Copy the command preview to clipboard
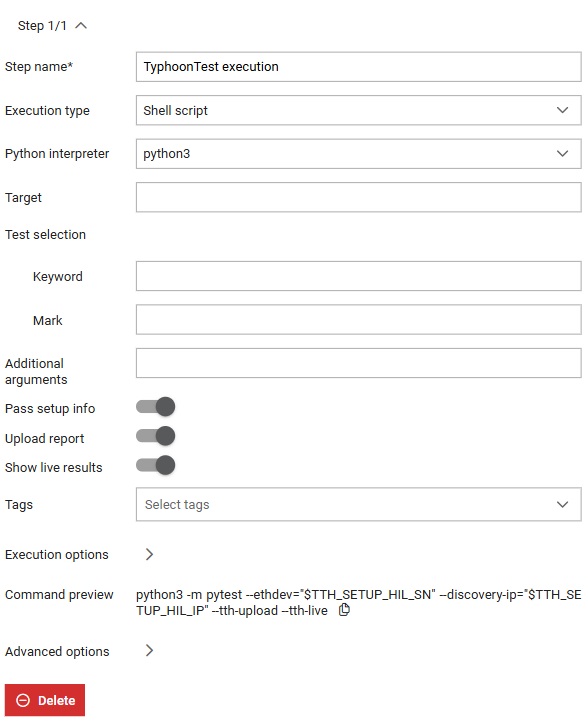Viewport: 588px width, 723px height. coord(344,610)
